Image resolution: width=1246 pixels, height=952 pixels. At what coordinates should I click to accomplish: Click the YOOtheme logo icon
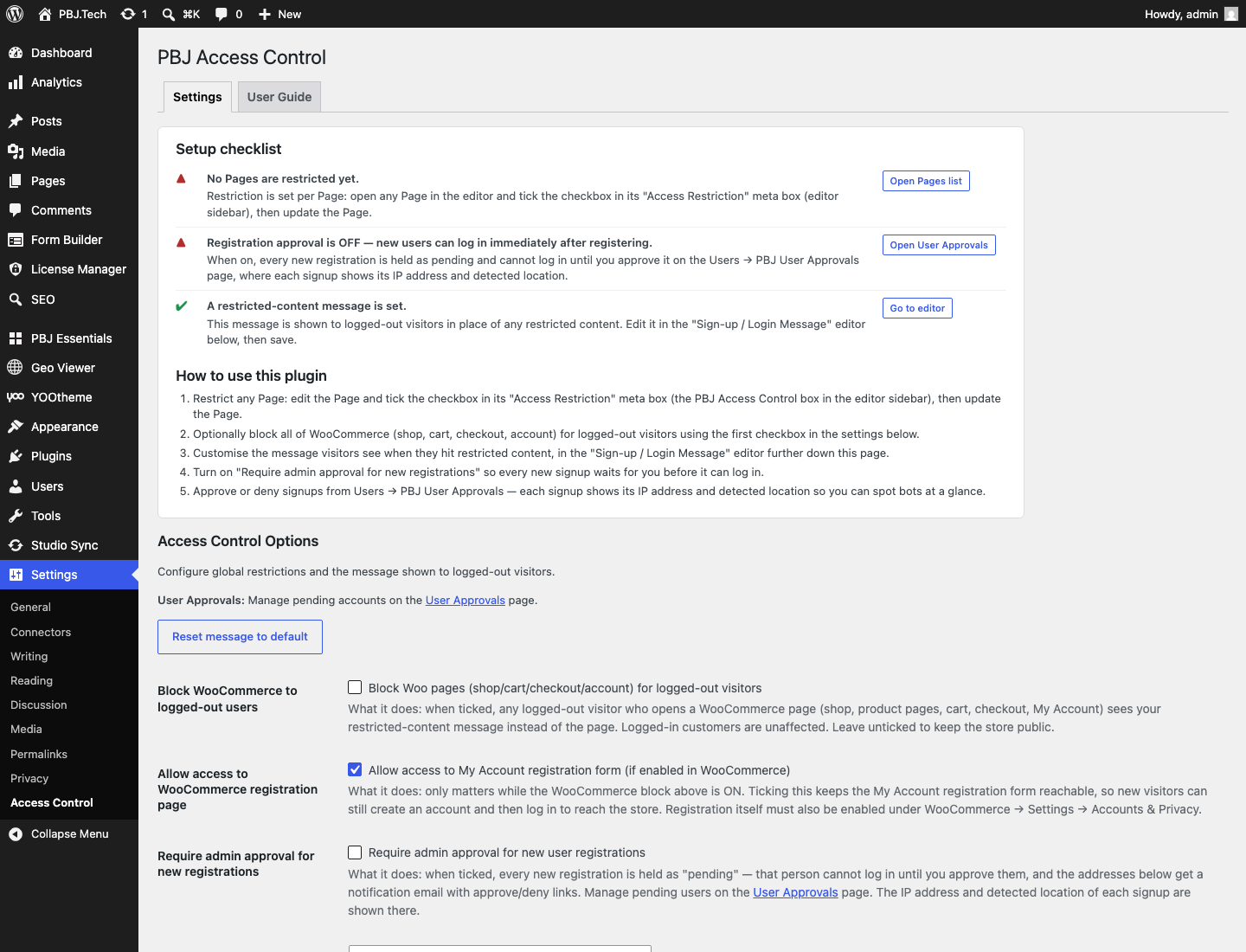[16, 397]
